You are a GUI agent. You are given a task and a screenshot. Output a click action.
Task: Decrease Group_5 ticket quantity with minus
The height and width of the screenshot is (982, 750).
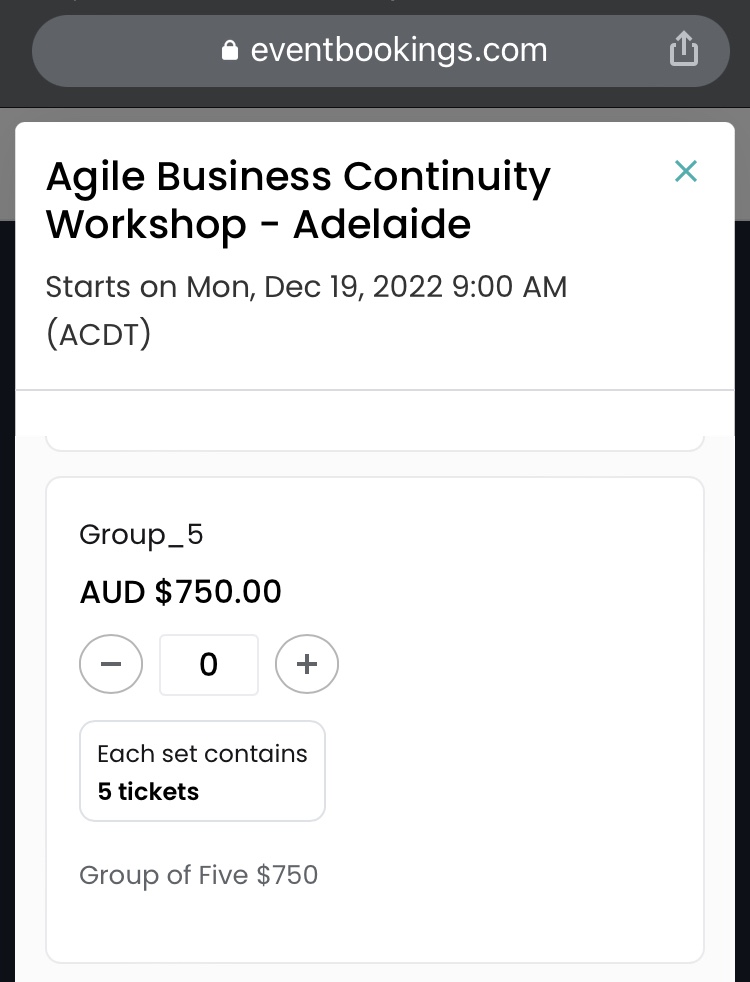click(x=111, y=664)
